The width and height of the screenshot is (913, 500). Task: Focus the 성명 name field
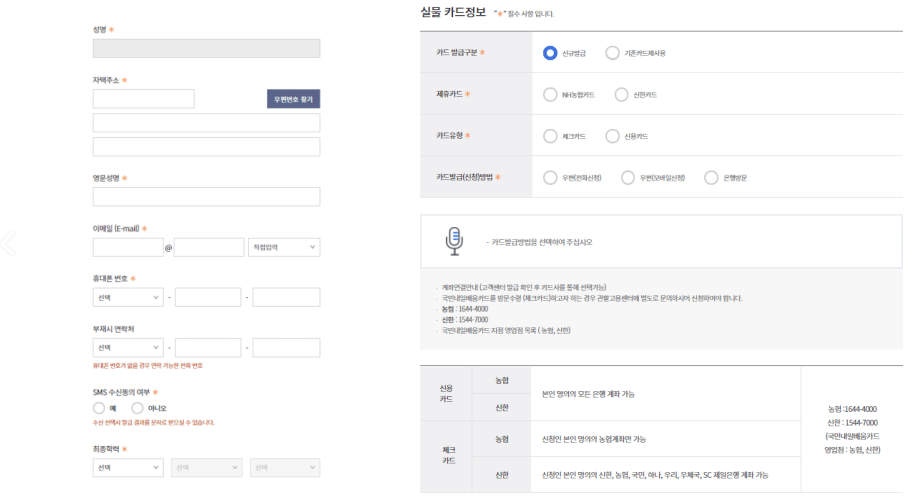point(206,48)
